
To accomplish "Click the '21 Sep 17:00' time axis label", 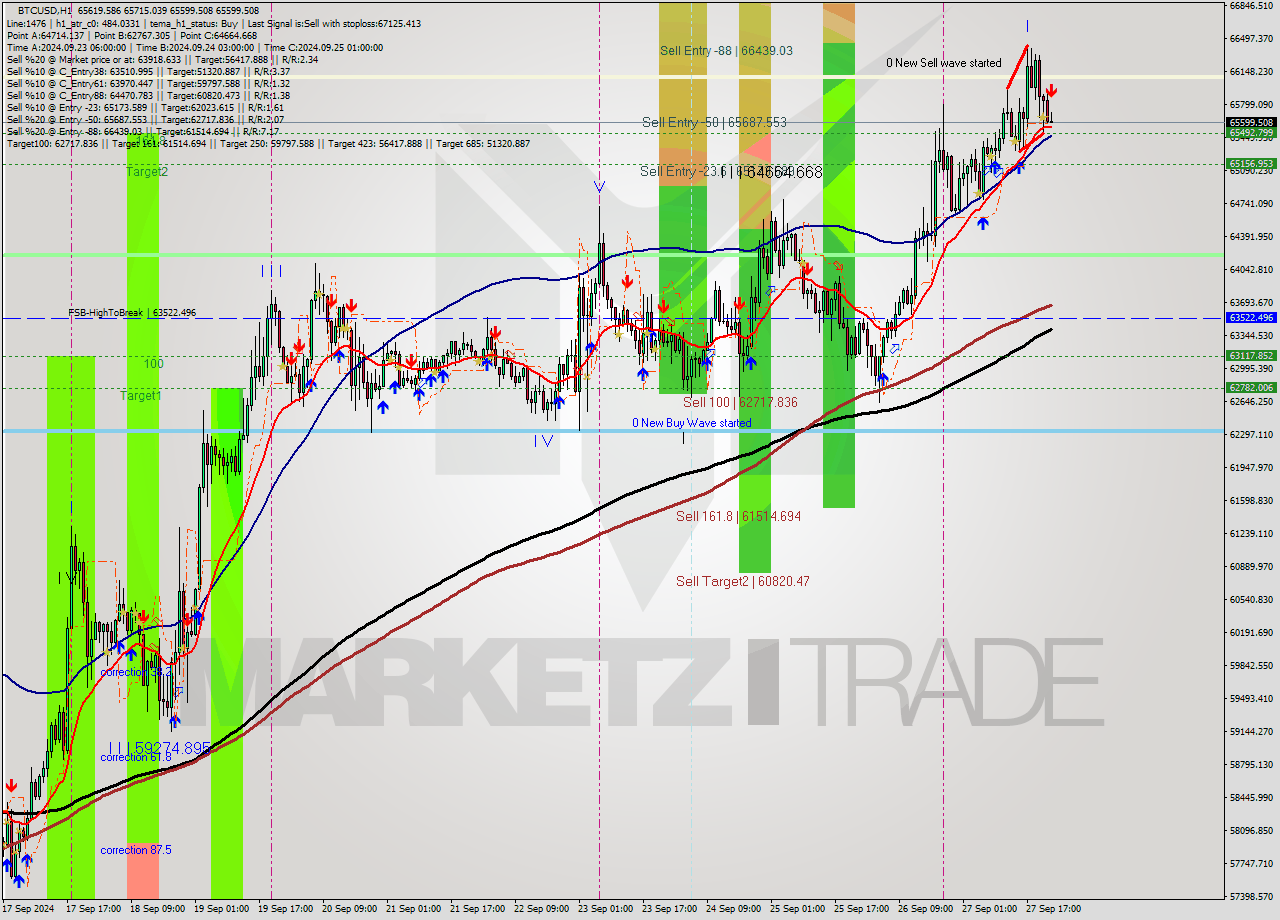I will (477, 909).
